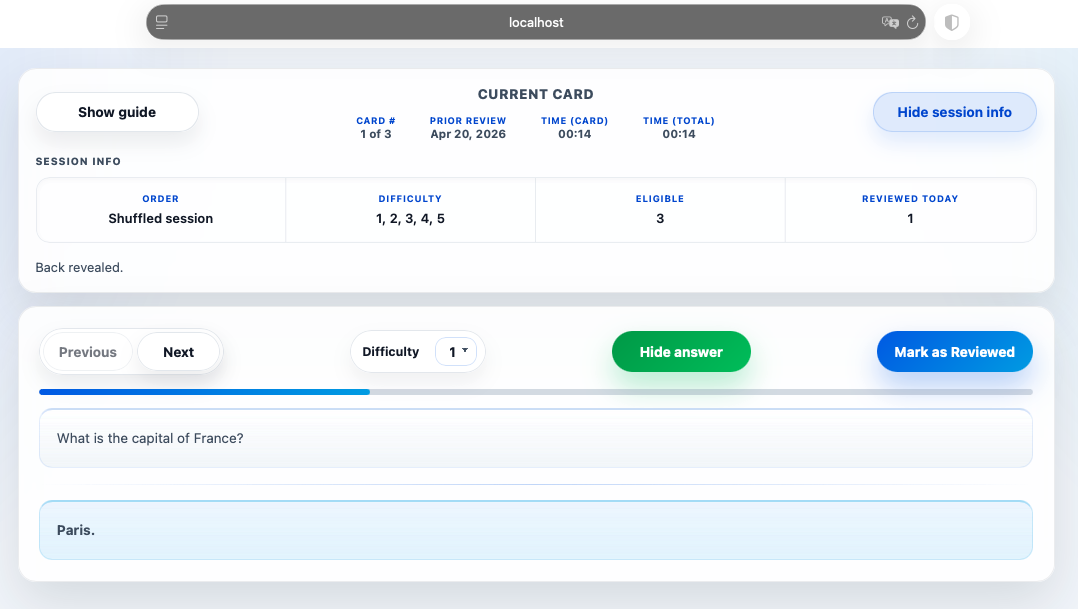
Task: Open the privacy shield icon
Action: (x=952, y=22)
